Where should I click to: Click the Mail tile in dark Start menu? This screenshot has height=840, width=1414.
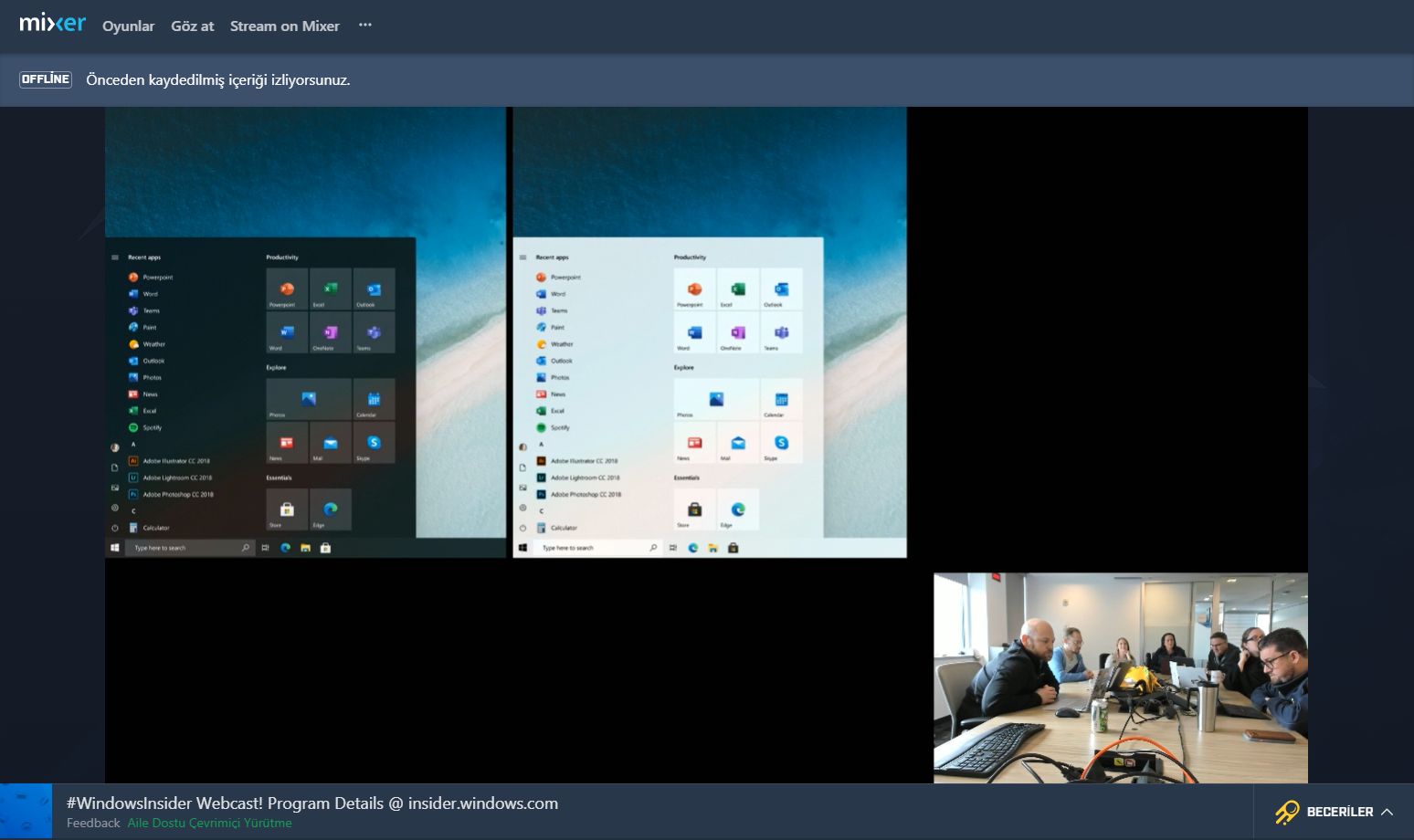pyautogui.click(x=330, y=443)
